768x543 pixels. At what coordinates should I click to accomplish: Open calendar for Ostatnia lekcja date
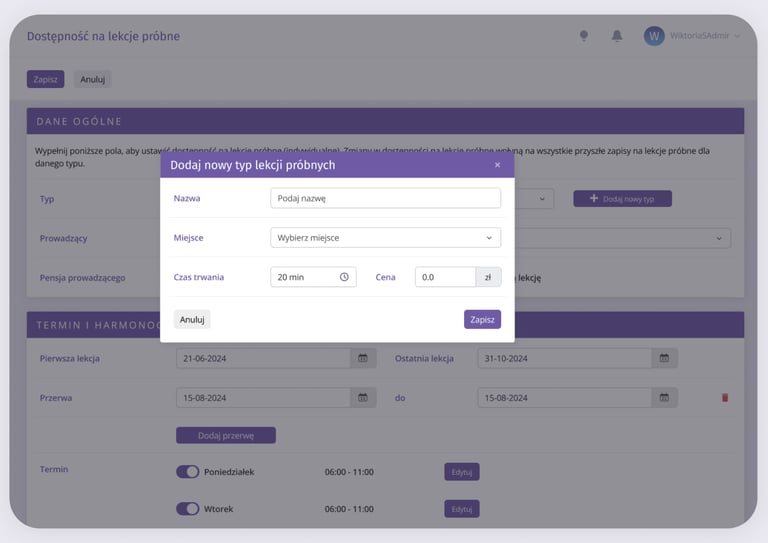click(664, 358)
